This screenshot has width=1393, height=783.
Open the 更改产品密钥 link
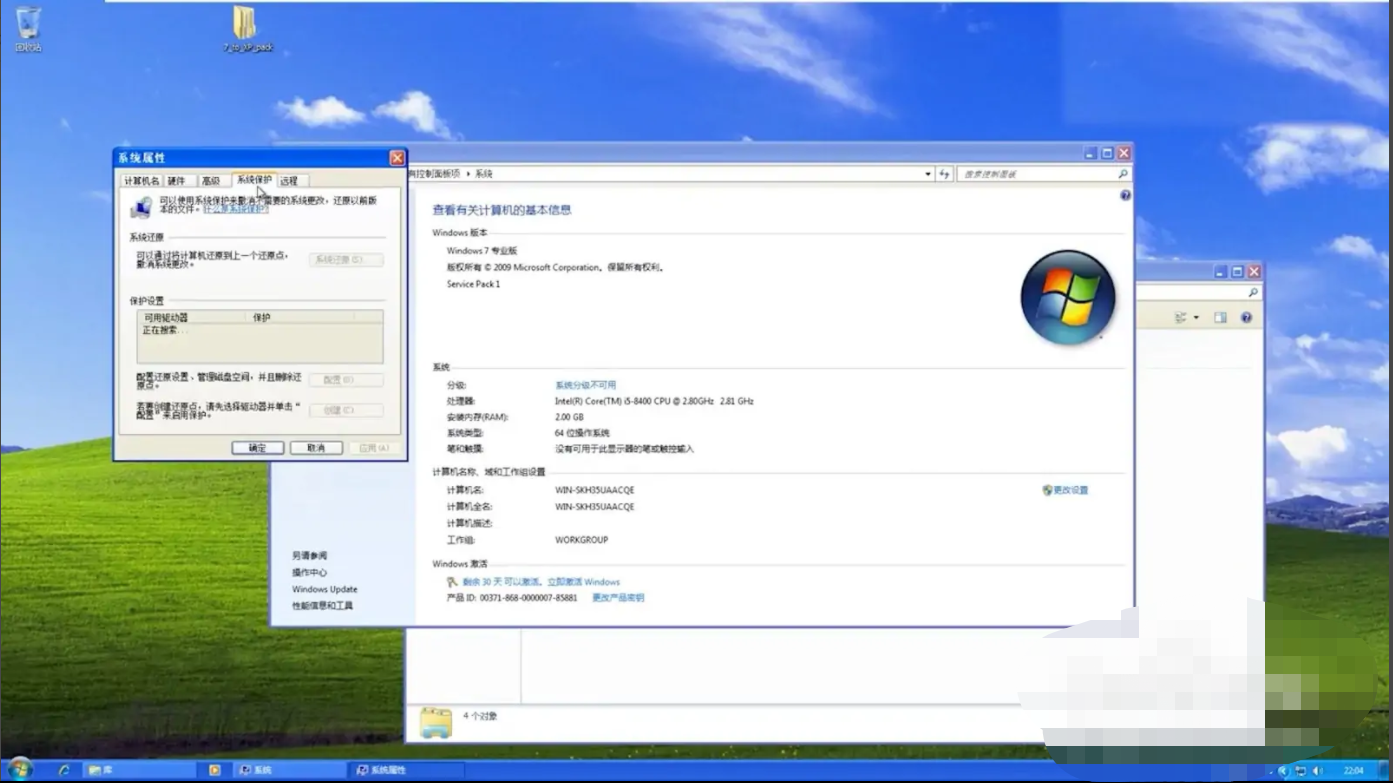point(618,598)
